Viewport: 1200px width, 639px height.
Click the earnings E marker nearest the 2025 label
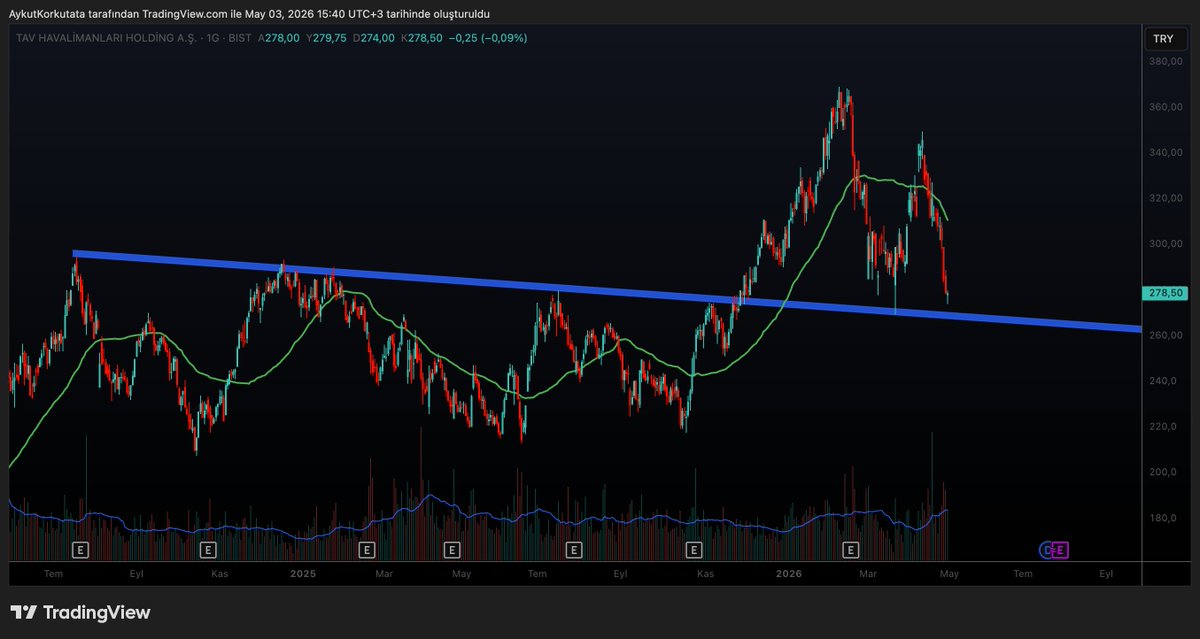367,549
